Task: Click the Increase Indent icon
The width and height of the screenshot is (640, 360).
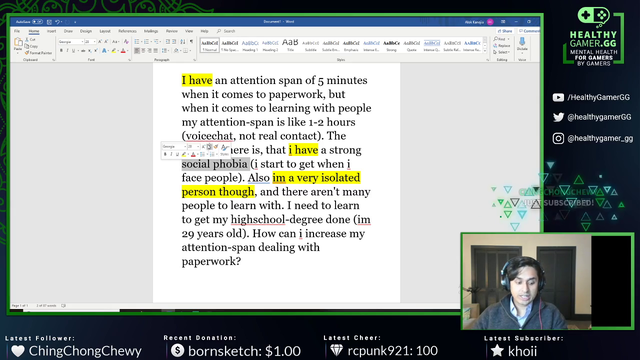Action: [x=174, y=42]
